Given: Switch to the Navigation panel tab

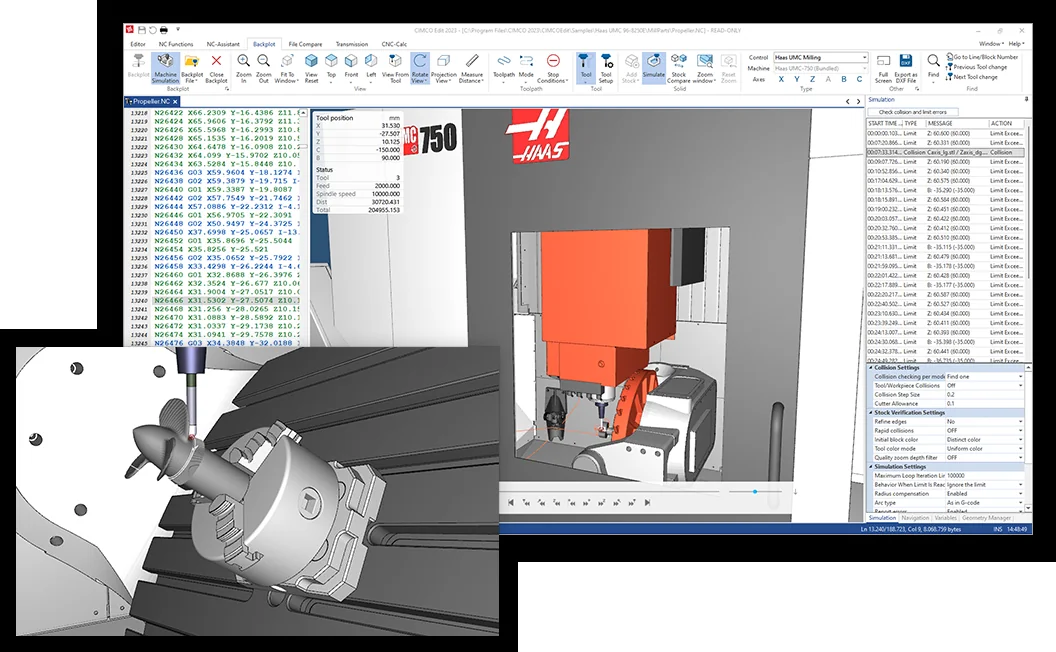Looking at the screenshot, I should pyautogui.click(x=915, y=518).
